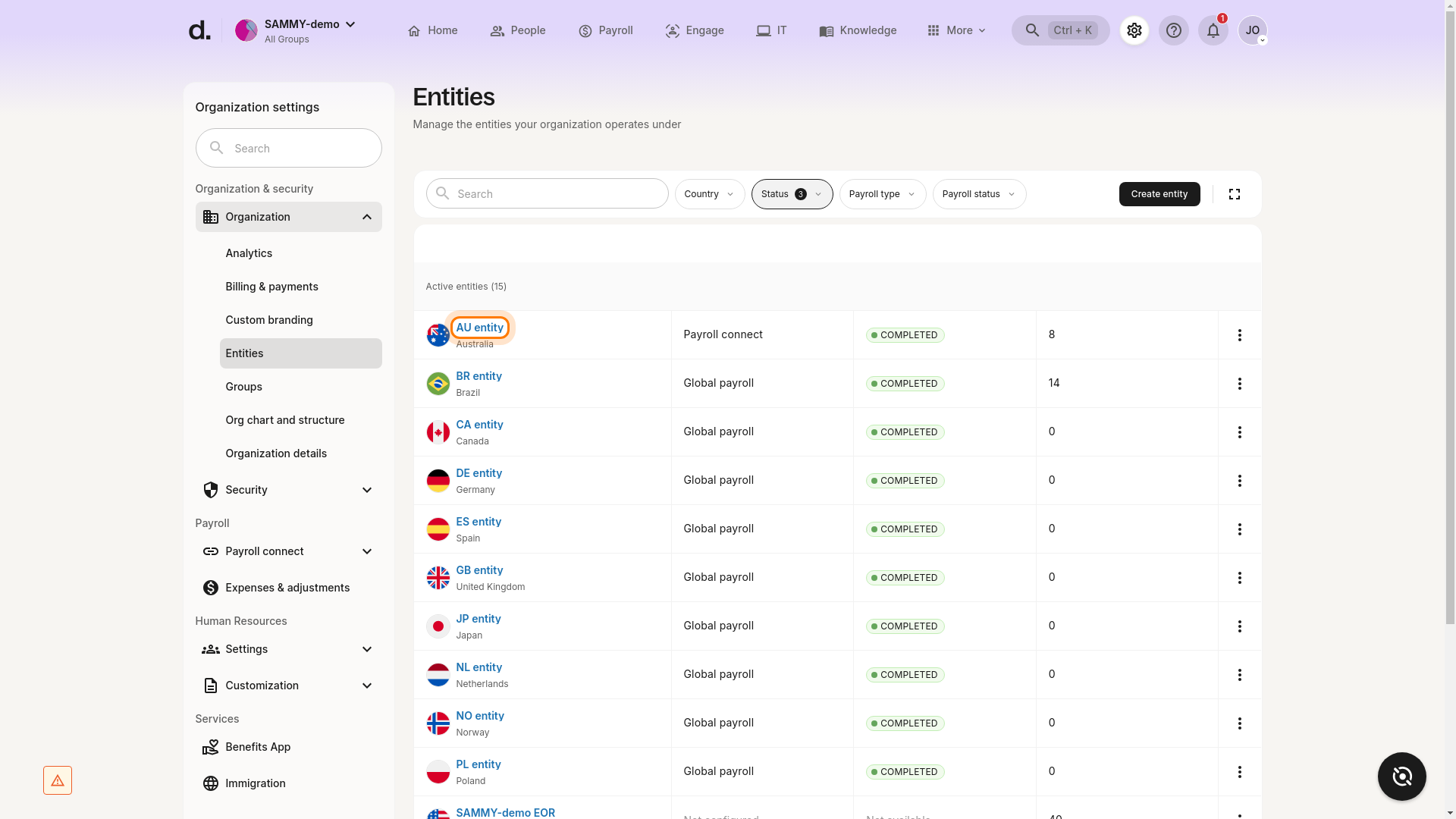Collapse the Organization sidebar section

tap(288, 217)
